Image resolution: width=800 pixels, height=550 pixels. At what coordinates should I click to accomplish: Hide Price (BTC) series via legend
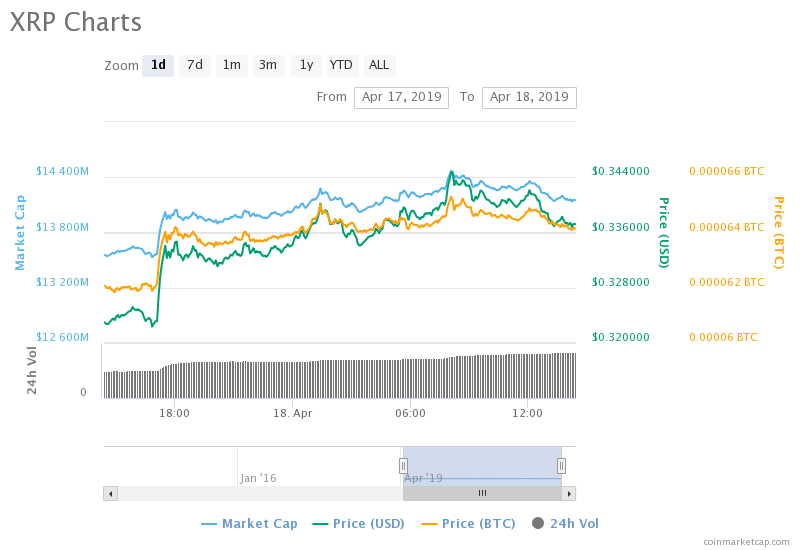(x=470, y=524)
